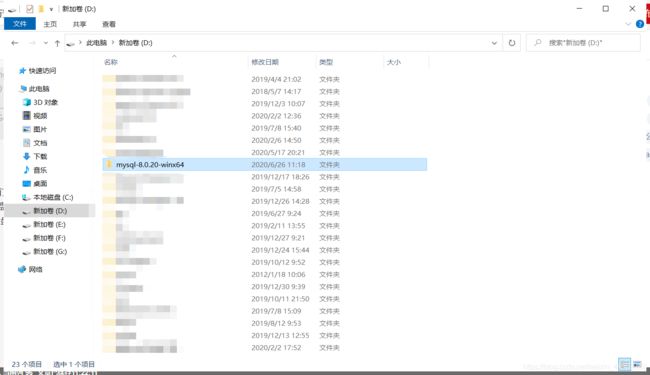The image size is (650, 375).
Task: Click the mysql-8.0.20-winx64 folder icon
Action: click(x=109, y=165)
